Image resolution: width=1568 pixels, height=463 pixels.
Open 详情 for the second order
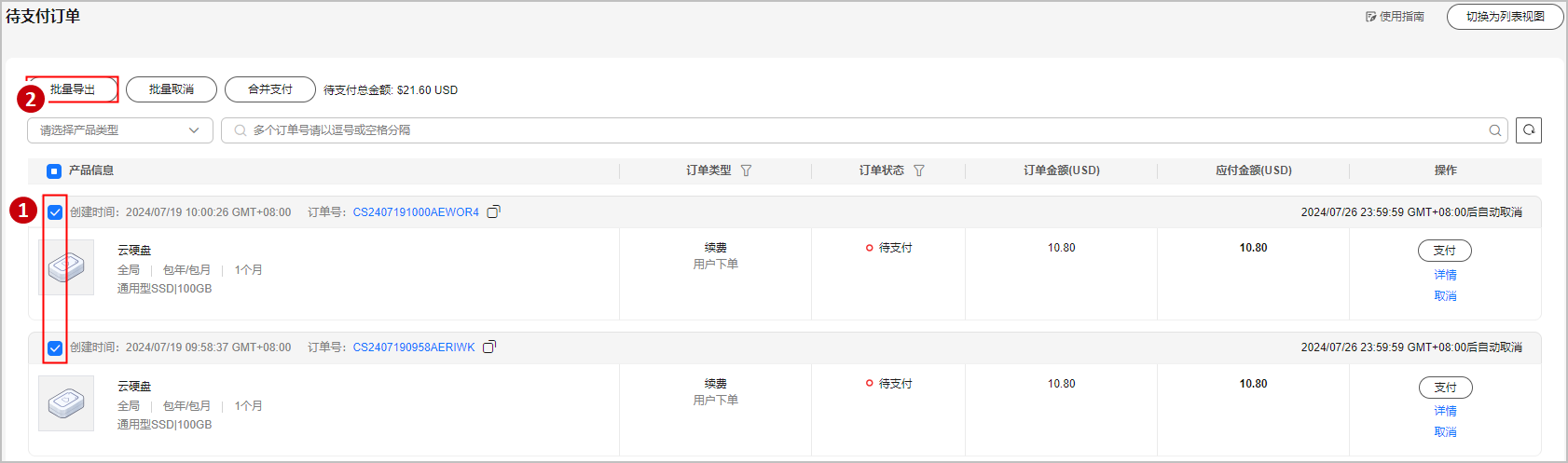[1445, 411]
